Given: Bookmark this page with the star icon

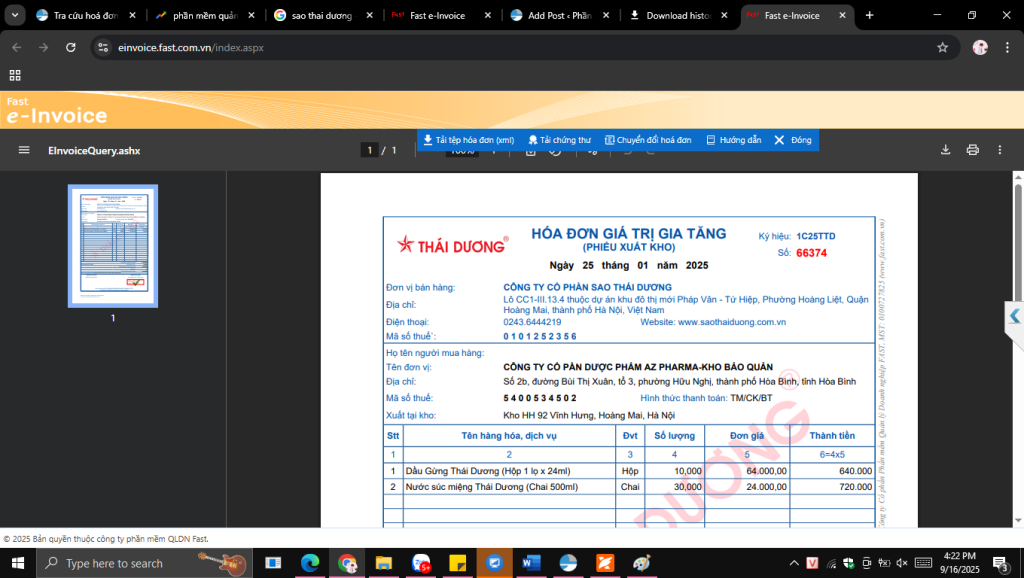Looking at the screenshot, I should pyautogui.click(x=942, y=48).
